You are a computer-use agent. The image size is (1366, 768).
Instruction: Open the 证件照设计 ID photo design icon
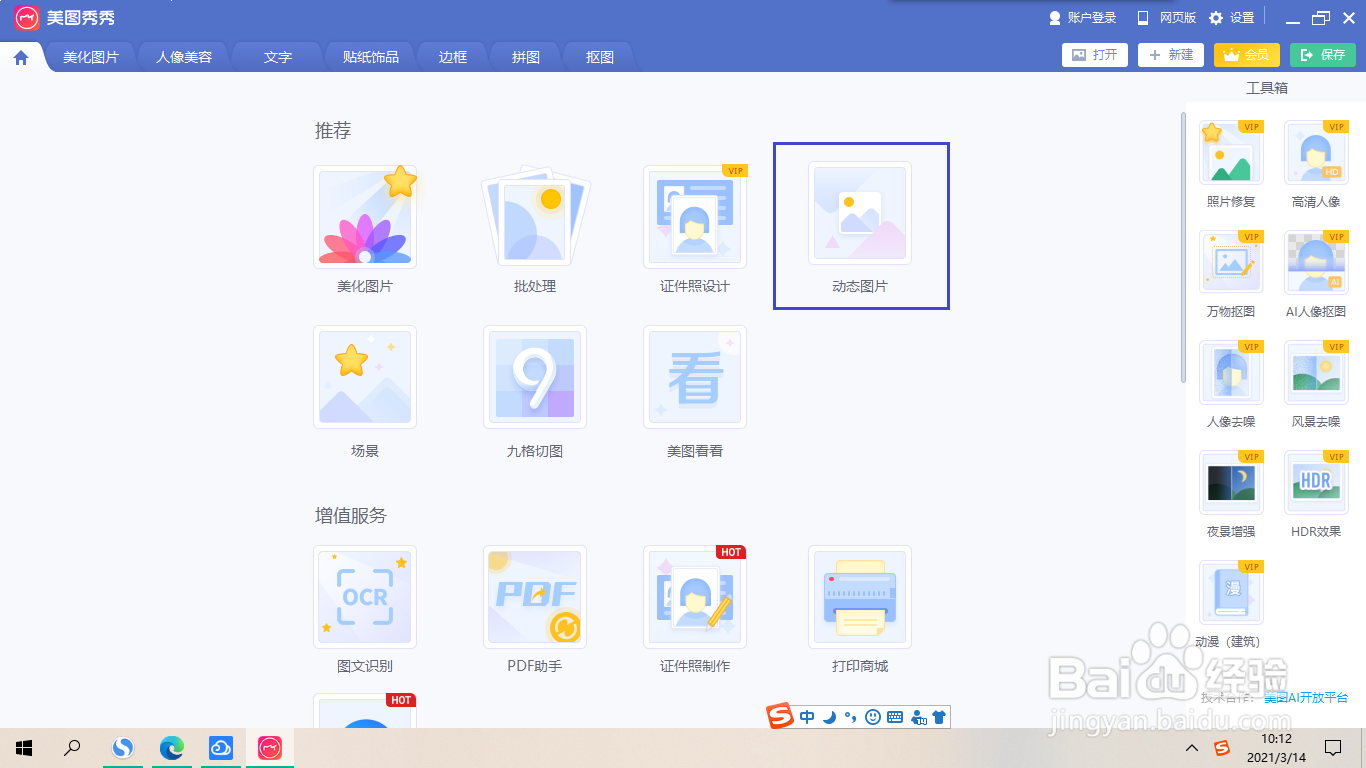[x=695, y=217]
